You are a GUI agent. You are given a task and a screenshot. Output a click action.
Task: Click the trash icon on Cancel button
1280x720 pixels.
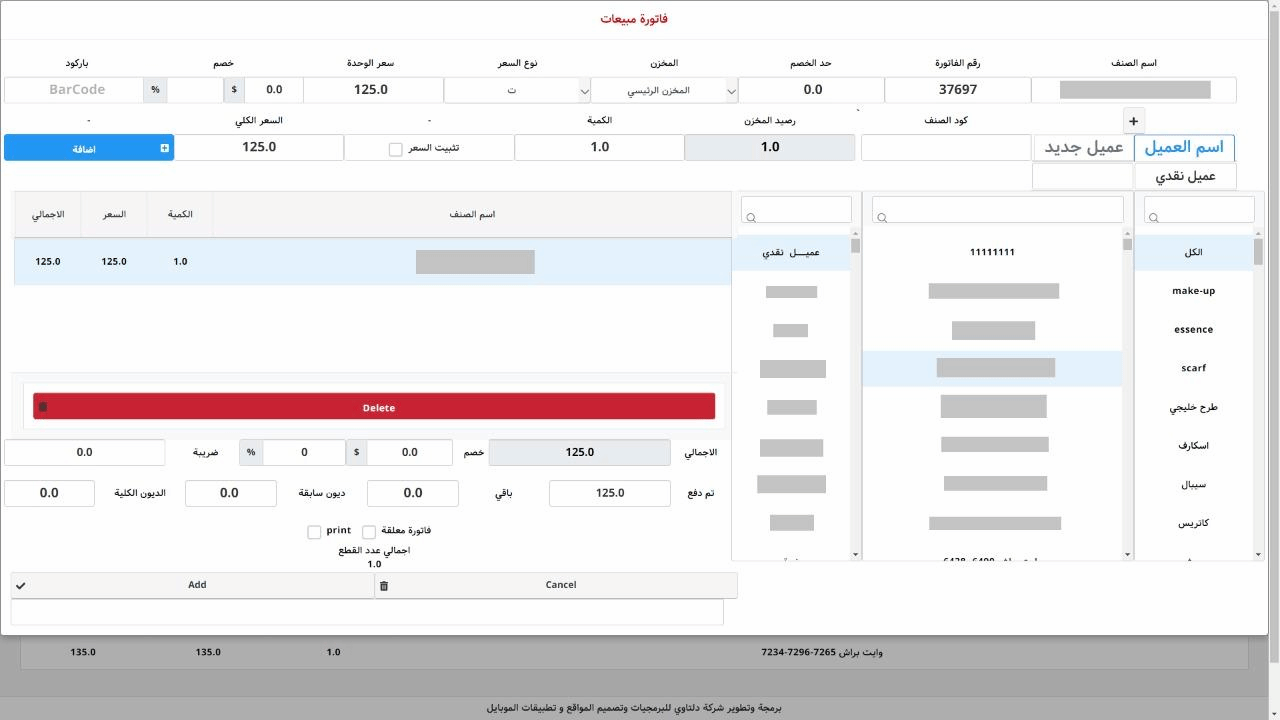click(384, 586)
